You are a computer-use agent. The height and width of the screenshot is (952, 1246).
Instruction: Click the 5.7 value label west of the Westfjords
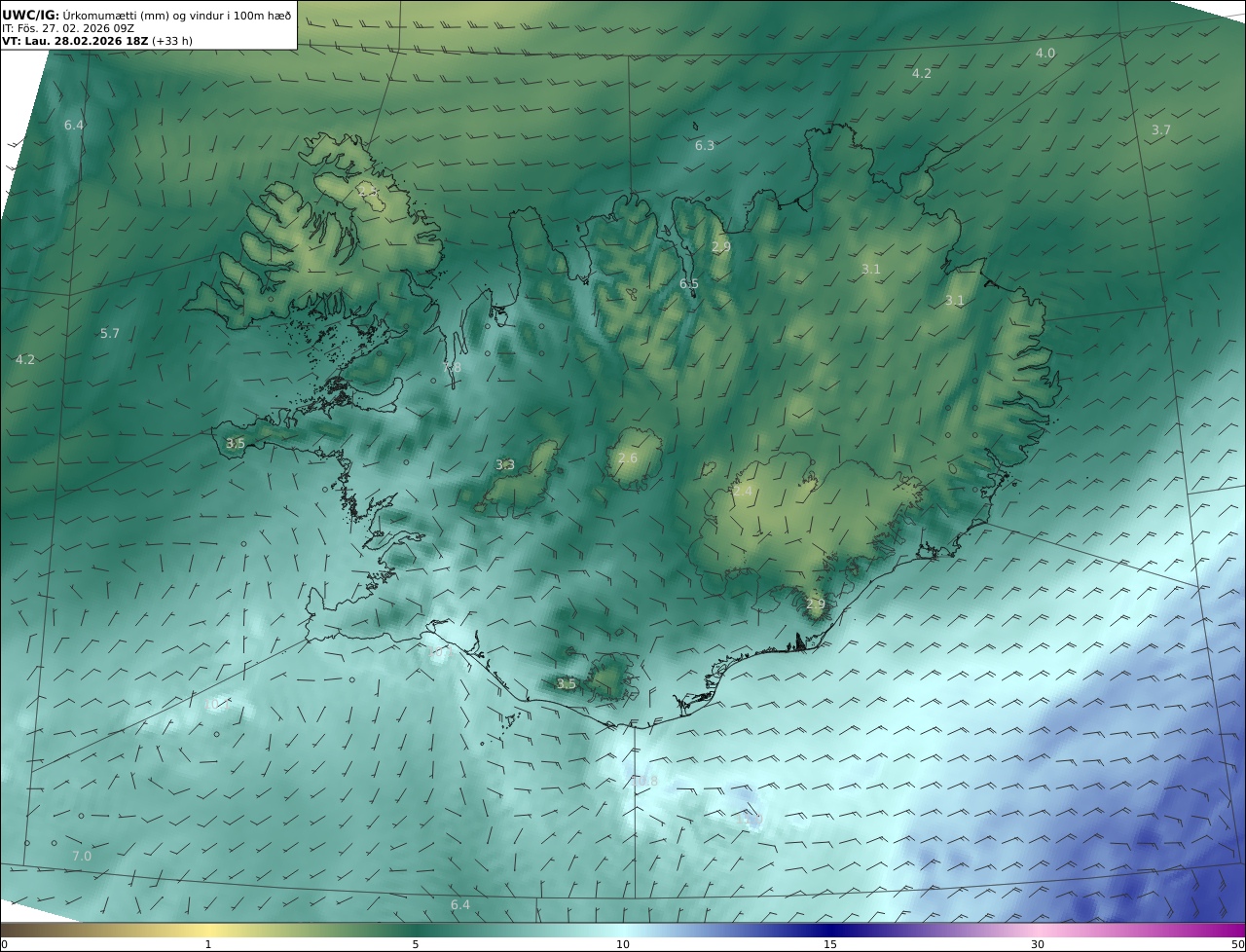pyautogui.click(x=110, y=333)
